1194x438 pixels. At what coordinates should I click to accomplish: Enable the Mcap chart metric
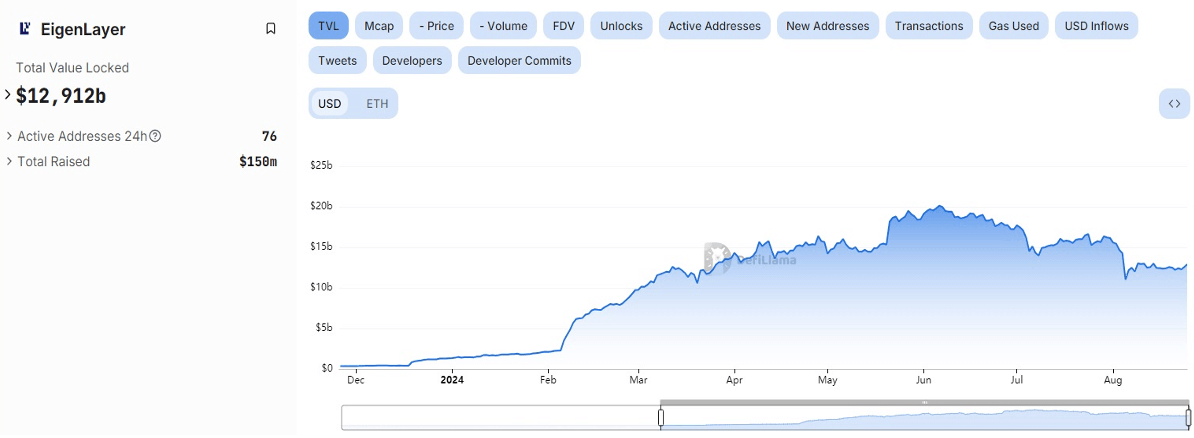click(x=379, y=26)
